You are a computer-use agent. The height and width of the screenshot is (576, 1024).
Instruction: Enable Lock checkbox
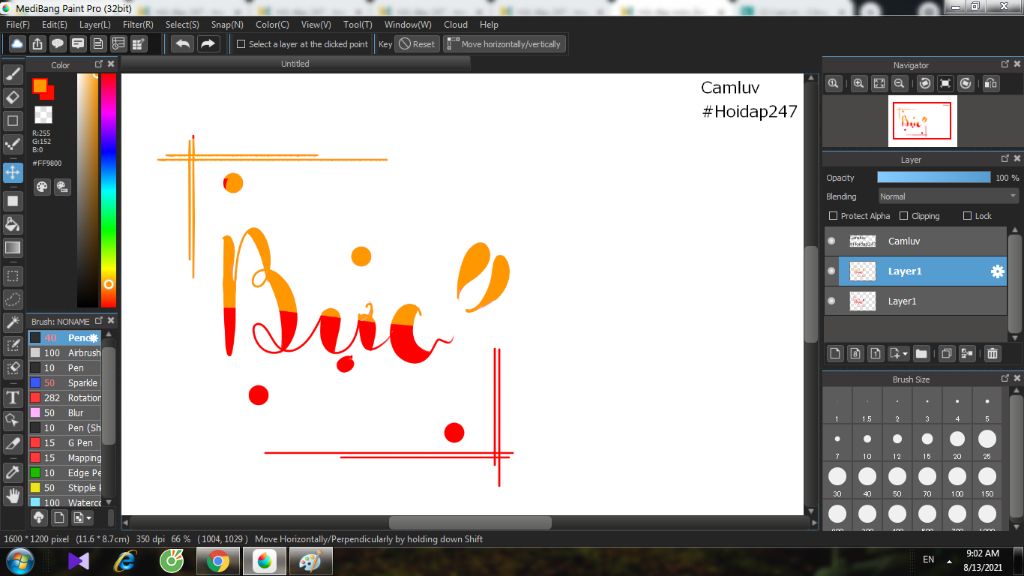967,216
